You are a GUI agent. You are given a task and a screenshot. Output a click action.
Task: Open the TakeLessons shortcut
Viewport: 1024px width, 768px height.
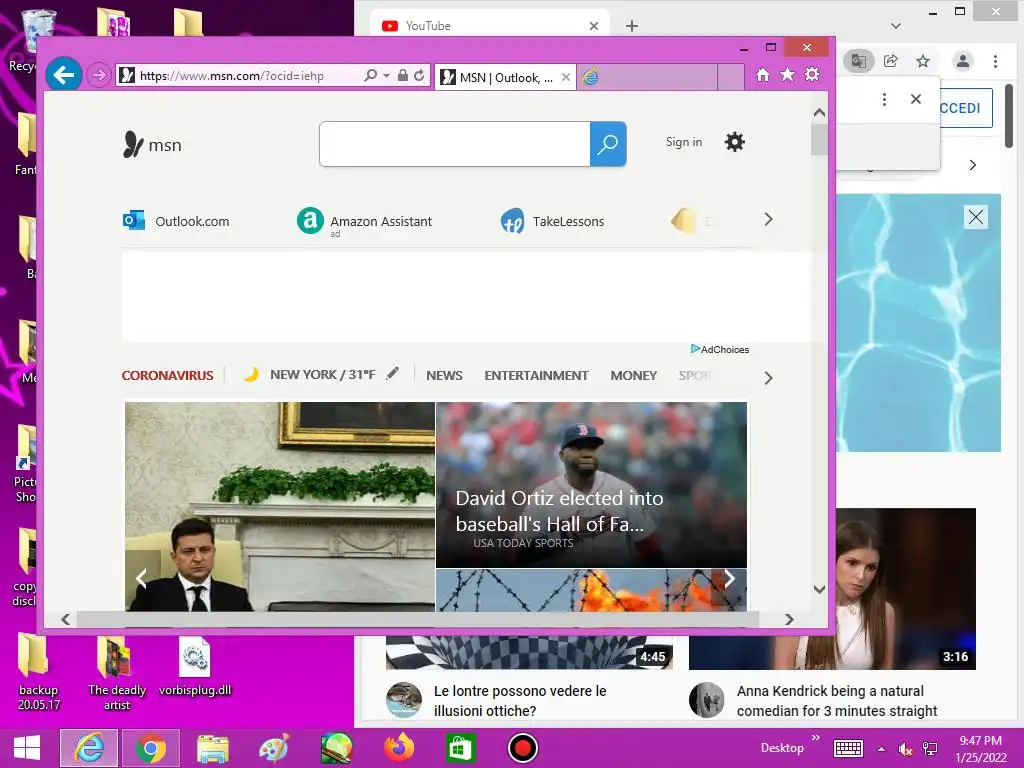(552, 221)
